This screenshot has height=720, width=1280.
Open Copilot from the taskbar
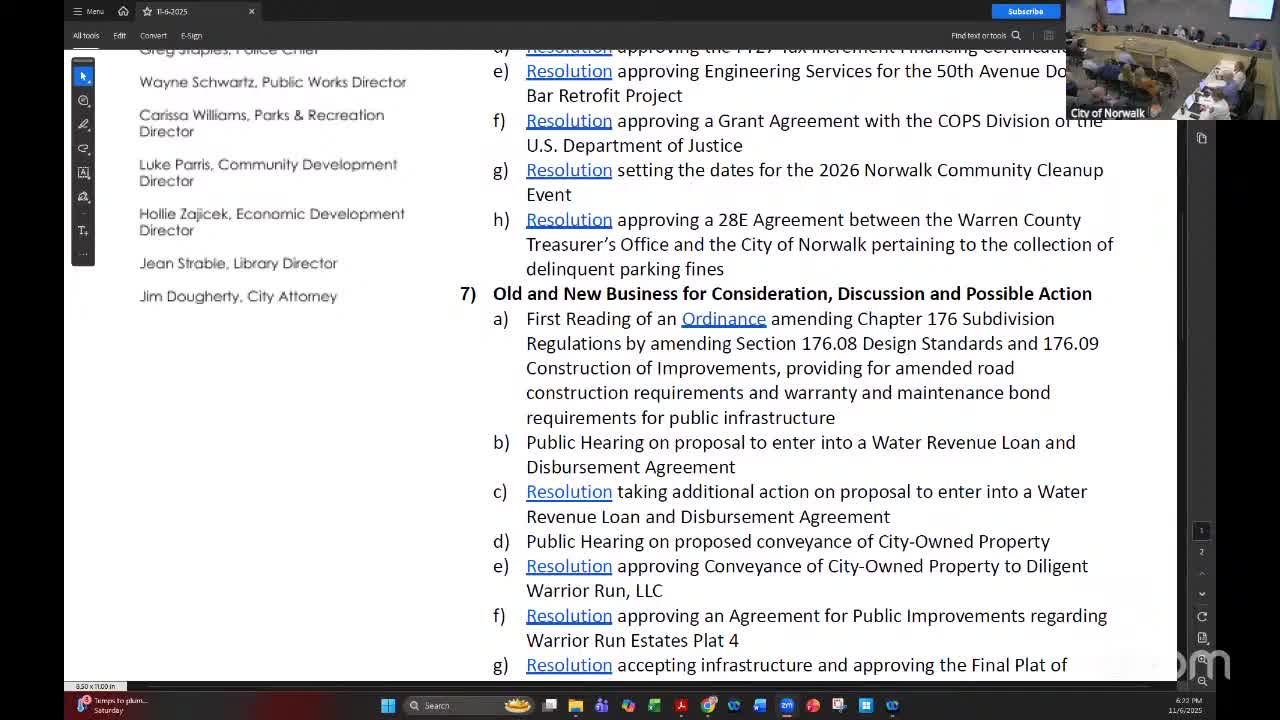tap(628, 706)
